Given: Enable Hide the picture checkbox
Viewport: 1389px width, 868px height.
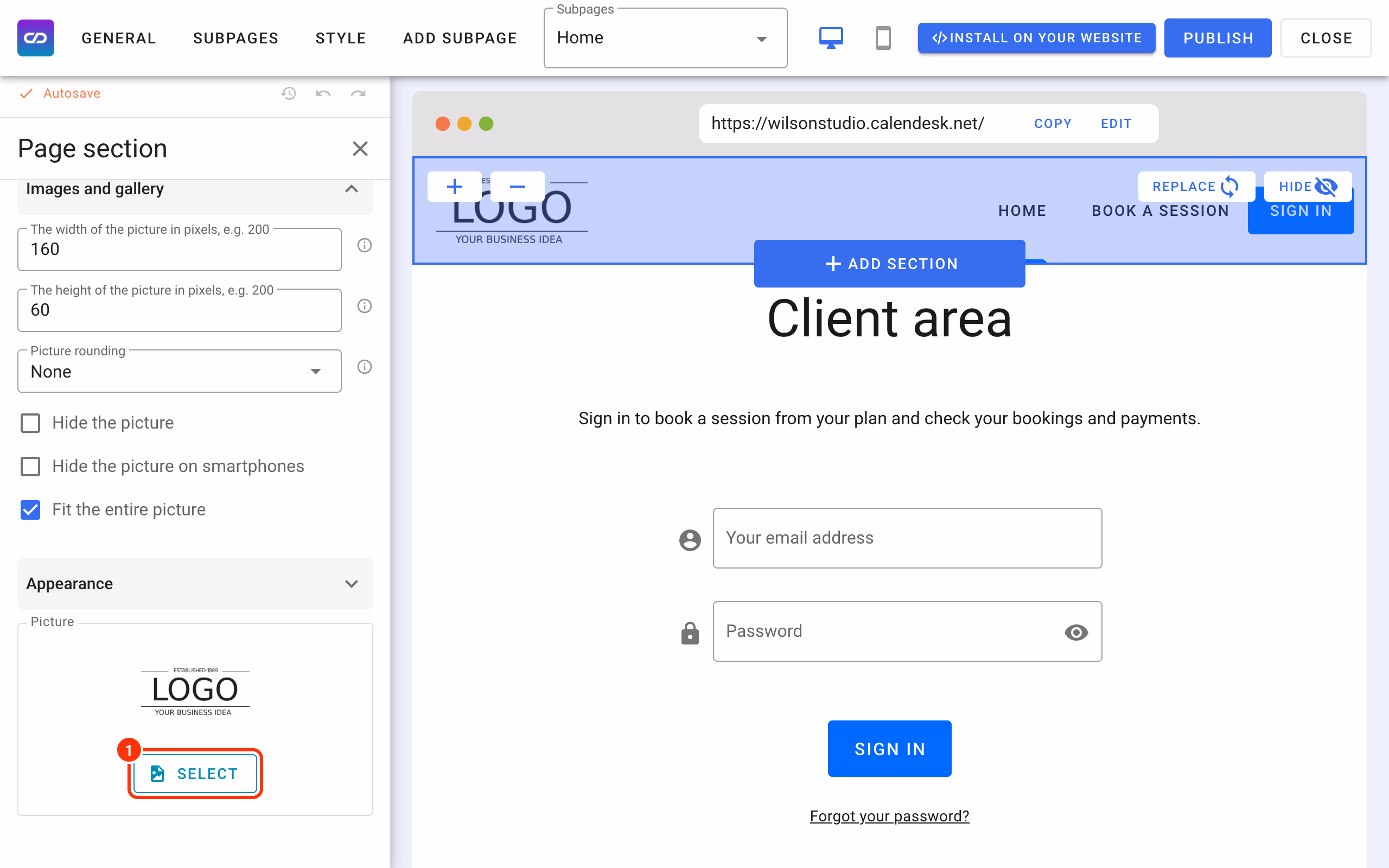Looking at the screenshot, I should click(x=30, y=423).
